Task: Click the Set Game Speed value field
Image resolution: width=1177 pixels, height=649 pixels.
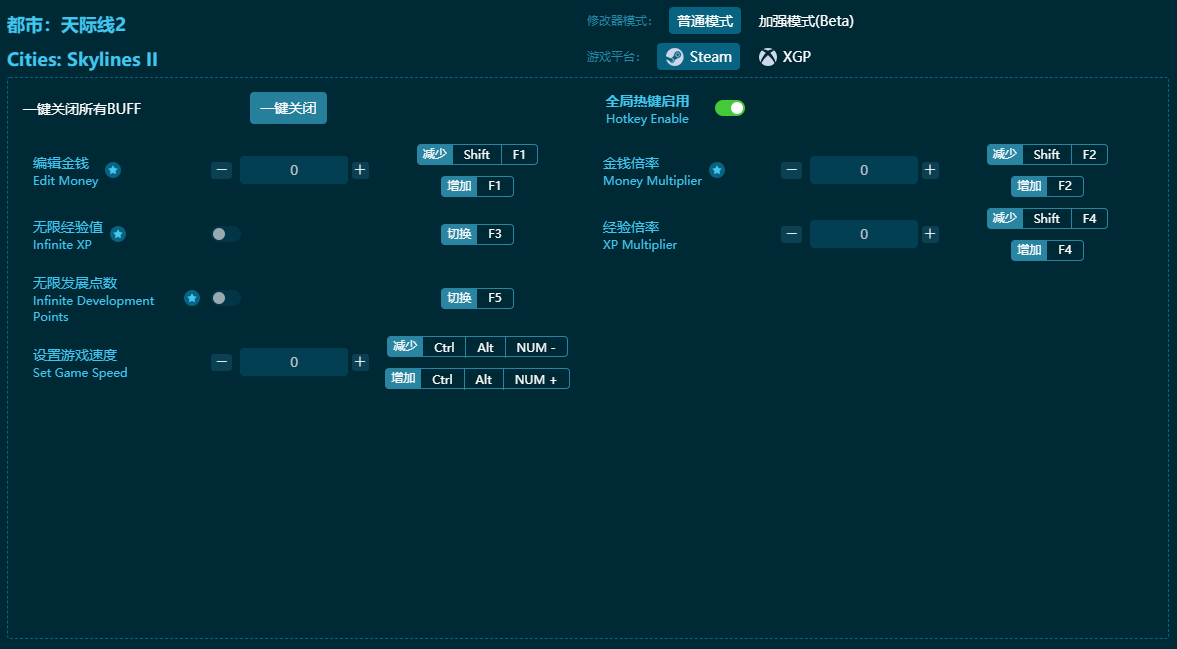Action: pyautogui.click(x=294, y=362)
